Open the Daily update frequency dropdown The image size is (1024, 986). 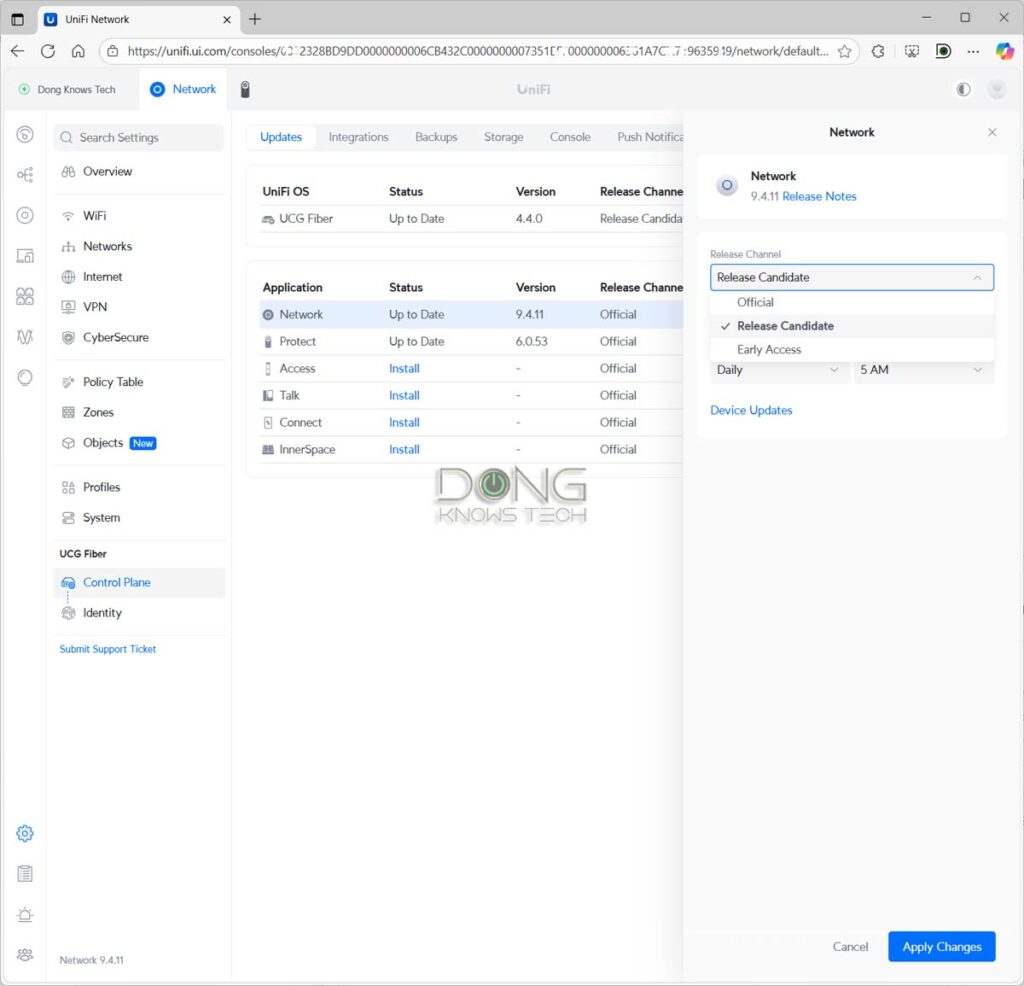click(x=778, y=370)
